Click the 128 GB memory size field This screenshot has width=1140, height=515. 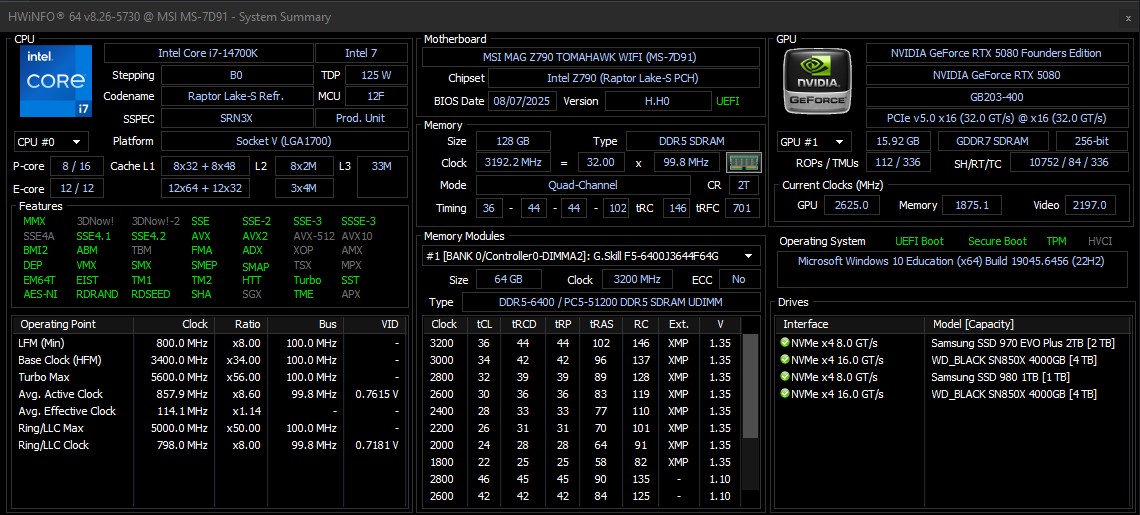pyautogui.click(x=513, y=141)
